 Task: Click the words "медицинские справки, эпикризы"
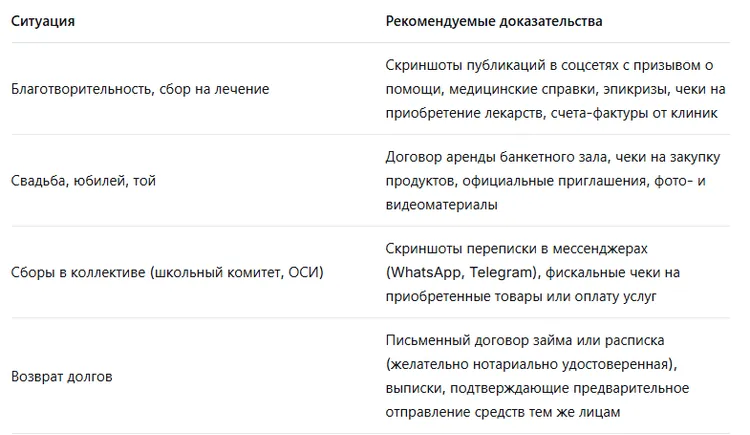546,89
